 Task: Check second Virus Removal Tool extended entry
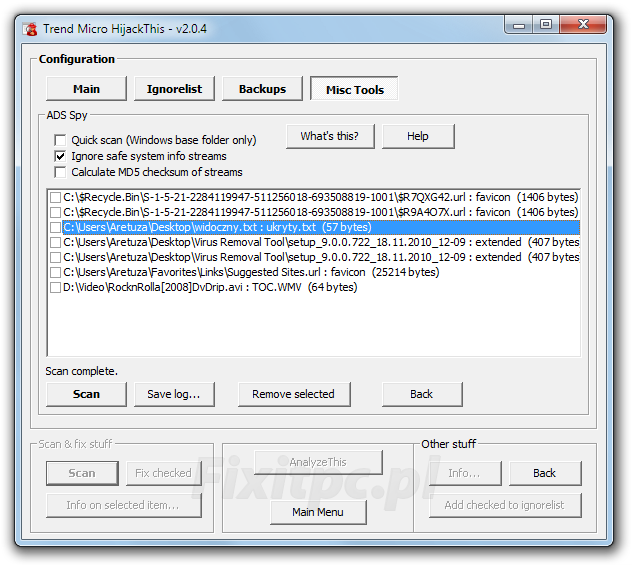[x=55, y=258]
